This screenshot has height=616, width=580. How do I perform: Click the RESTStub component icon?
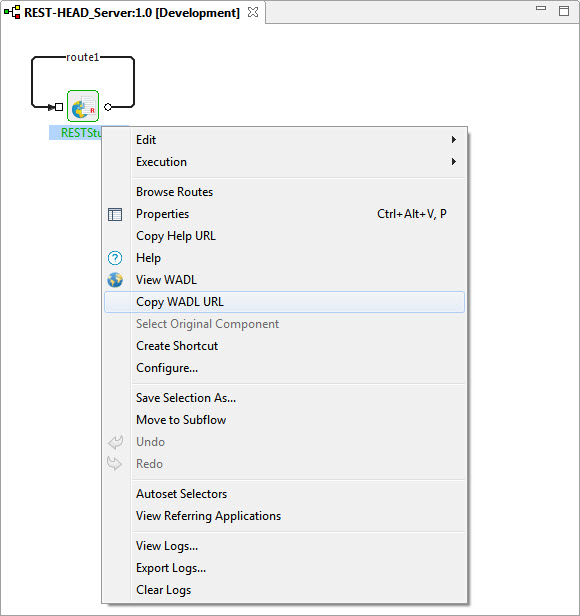click(x=83, y=106)
